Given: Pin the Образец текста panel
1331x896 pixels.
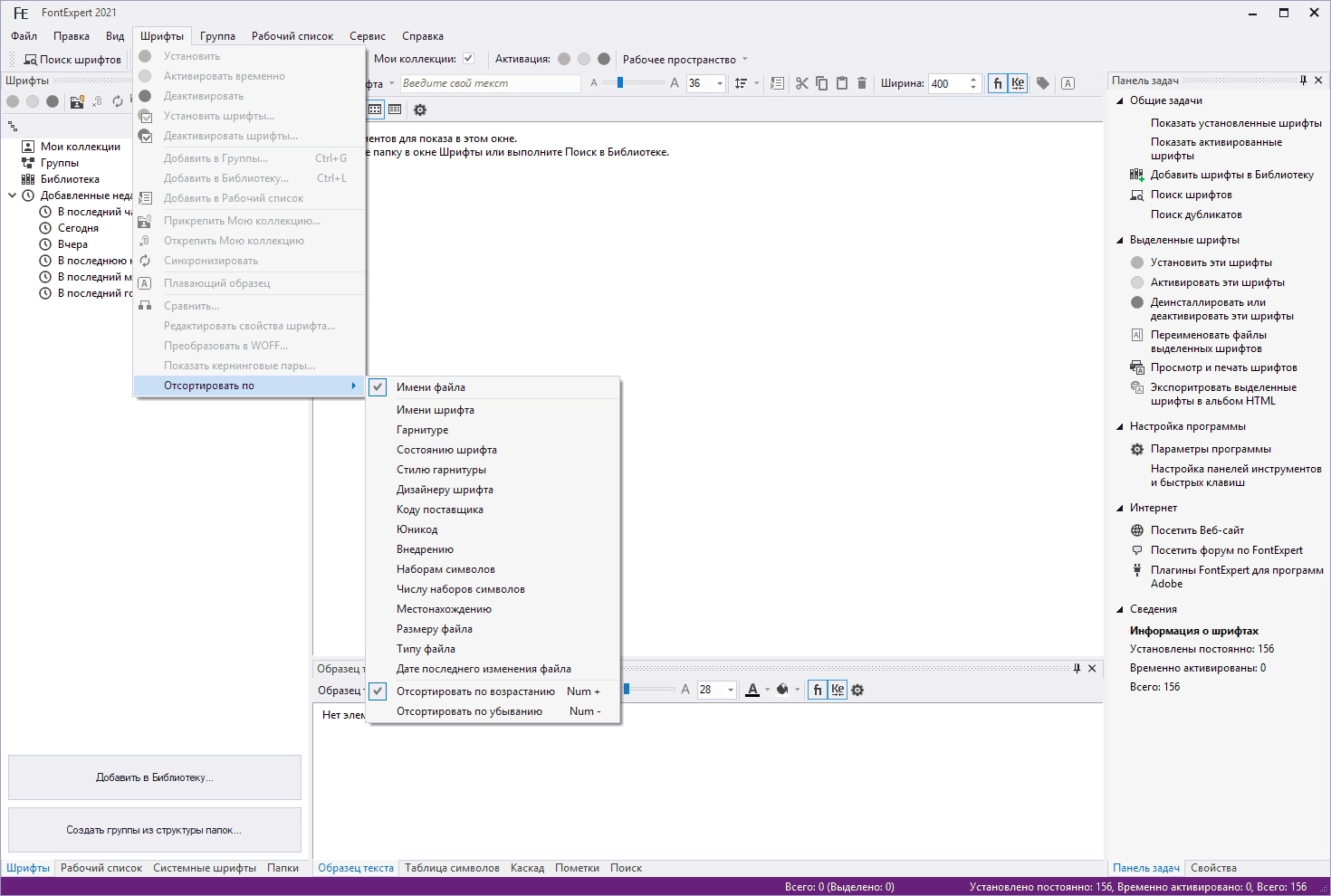Looking at the screenshot, I should [1077, 668].
